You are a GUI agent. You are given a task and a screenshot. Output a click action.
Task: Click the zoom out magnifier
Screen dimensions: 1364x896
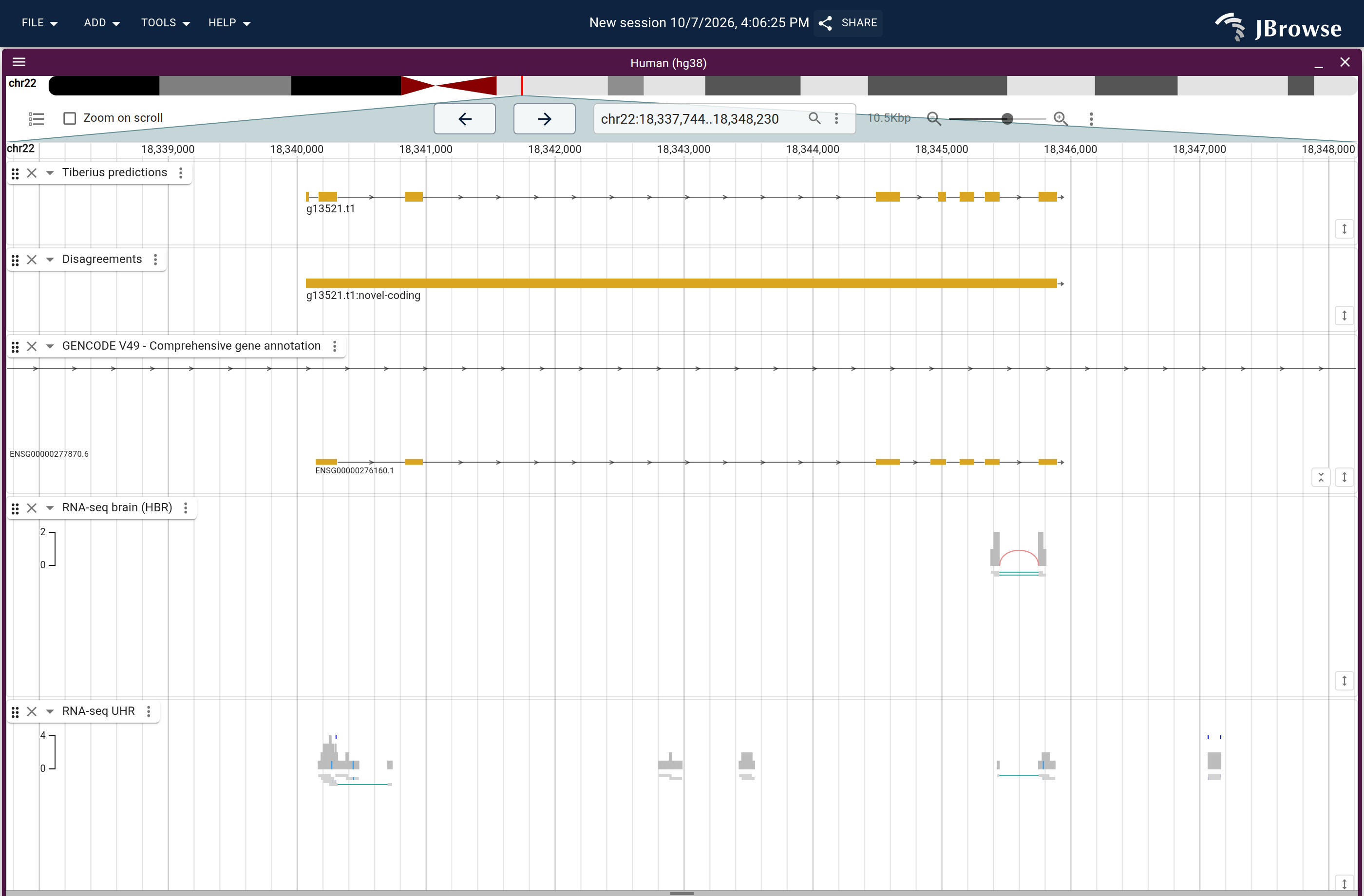pos(934,119)
